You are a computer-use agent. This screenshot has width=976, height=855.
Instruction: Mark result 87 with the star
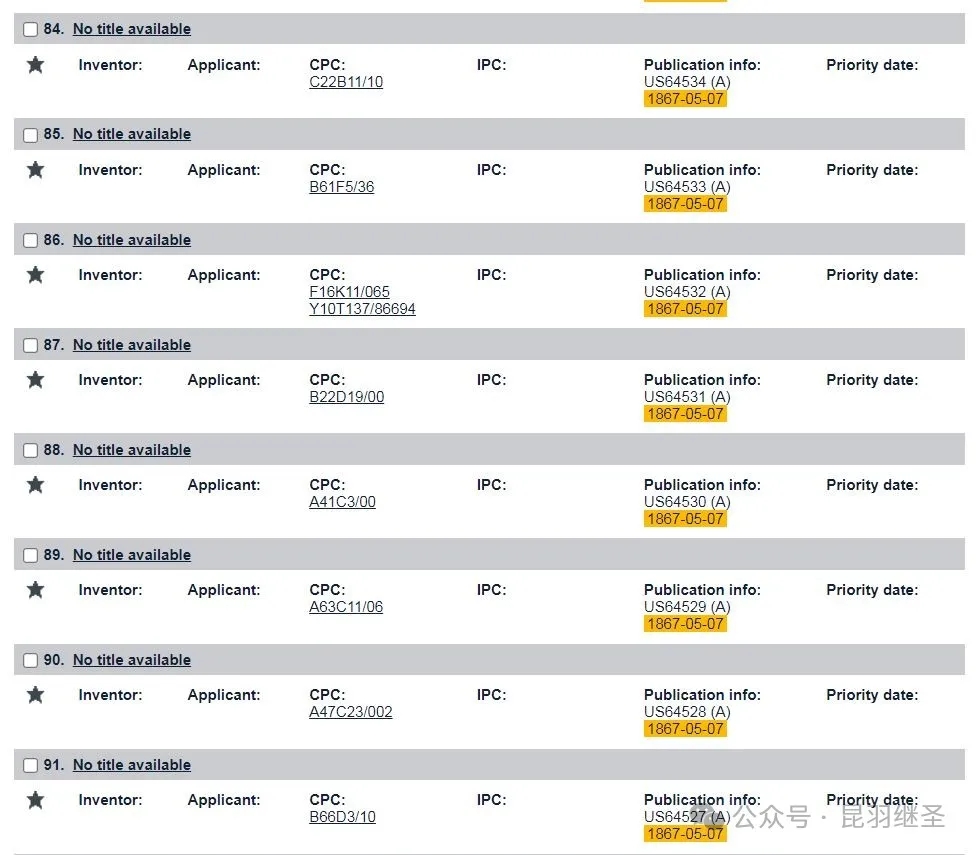click(35, 380)
